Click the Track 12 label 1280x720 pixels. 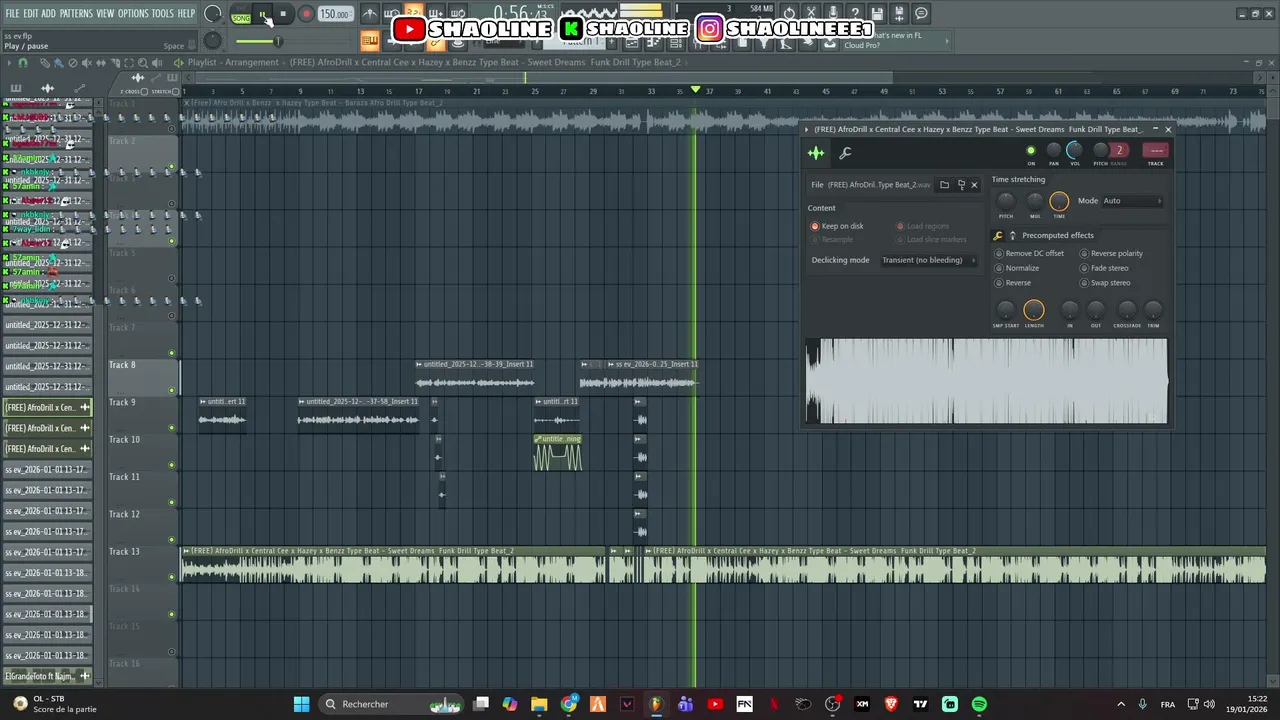124,514
